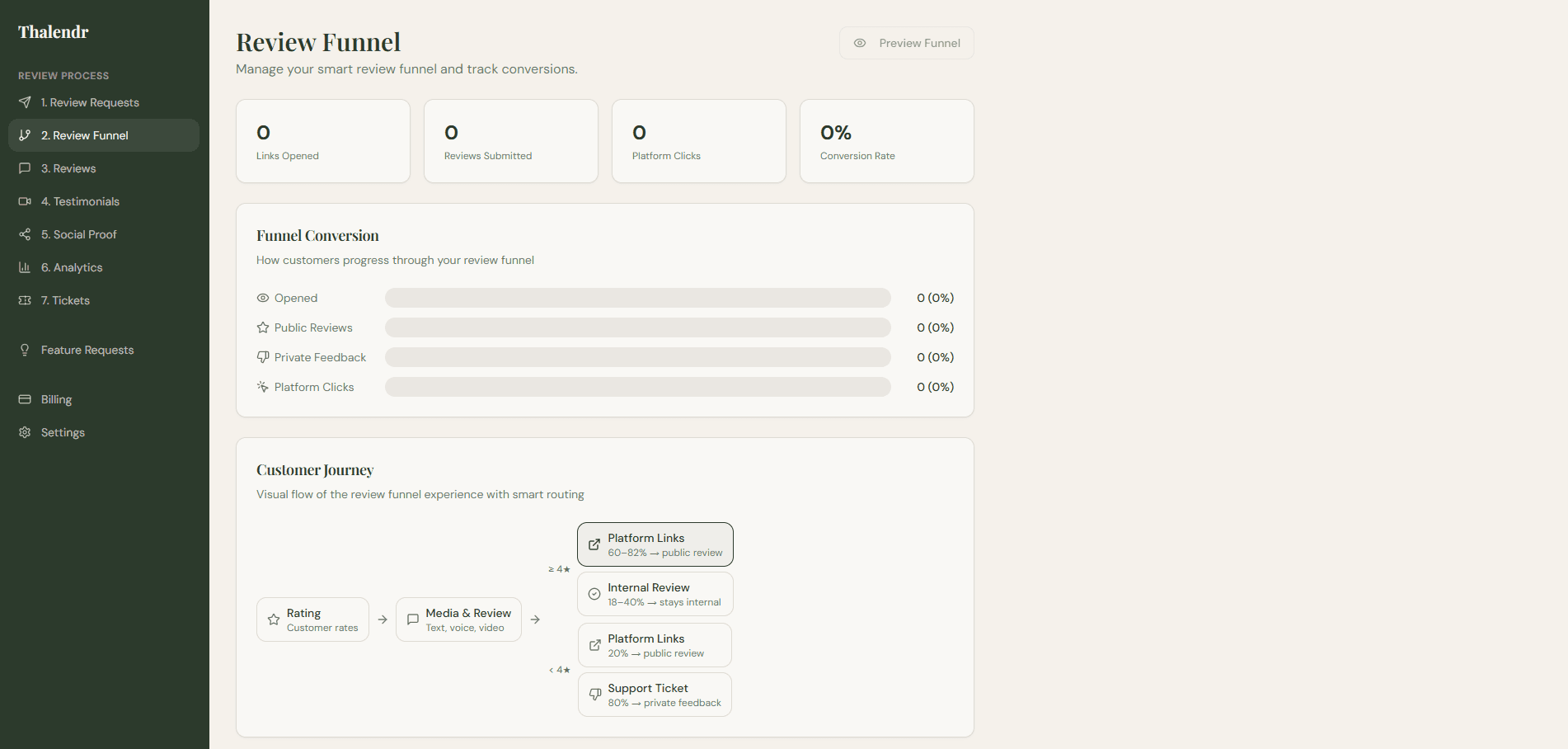Click the thumbs-down icon beside Private Feedback

[262, 356]
